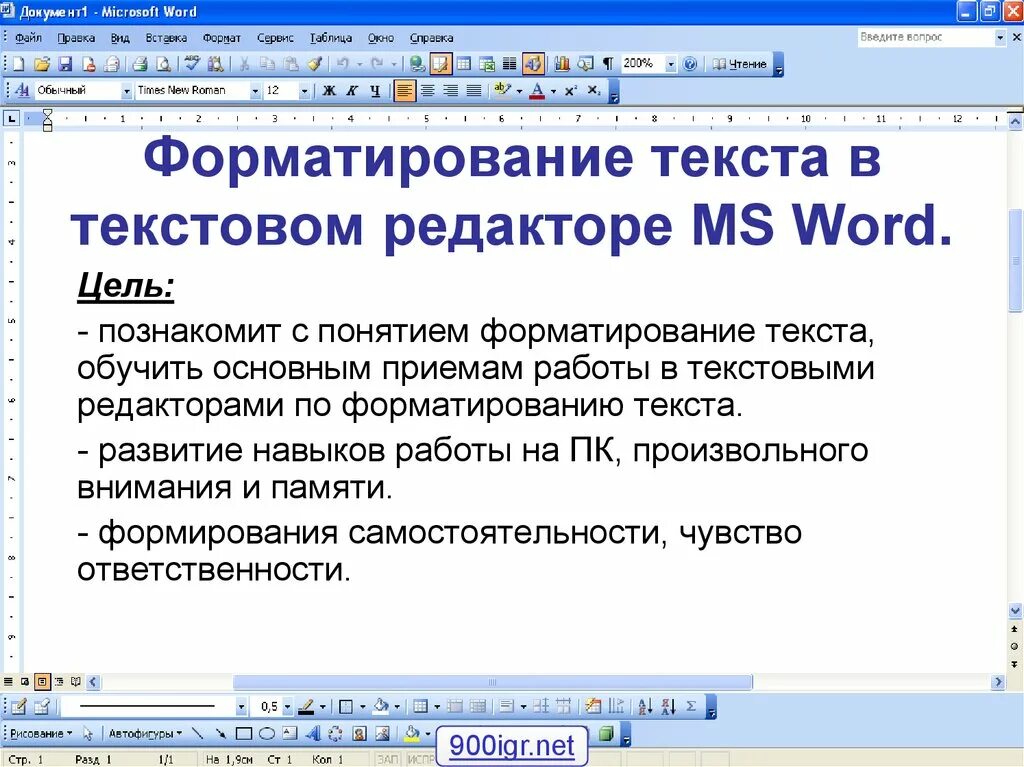
Task: Toggle center text alignment
Action: point(427,90)
